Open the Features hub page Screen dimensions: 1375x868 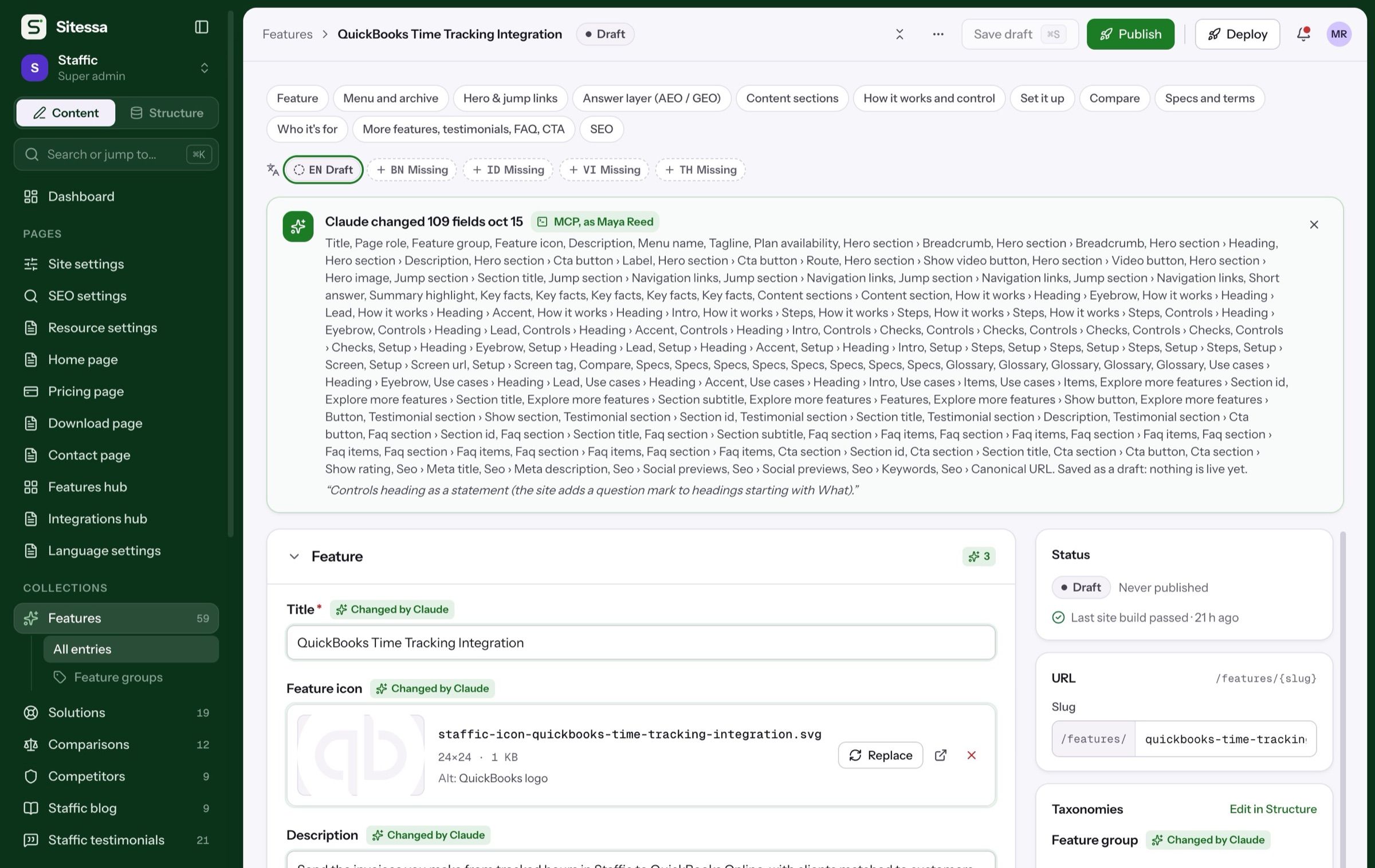point(116,487)
